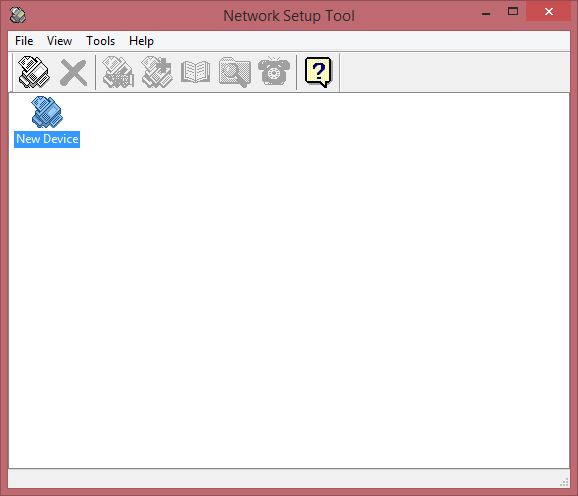Minimize the Network Setup Tool window
Screen dimensions: 578x496
pyautogui.click(x=486, y=13)
